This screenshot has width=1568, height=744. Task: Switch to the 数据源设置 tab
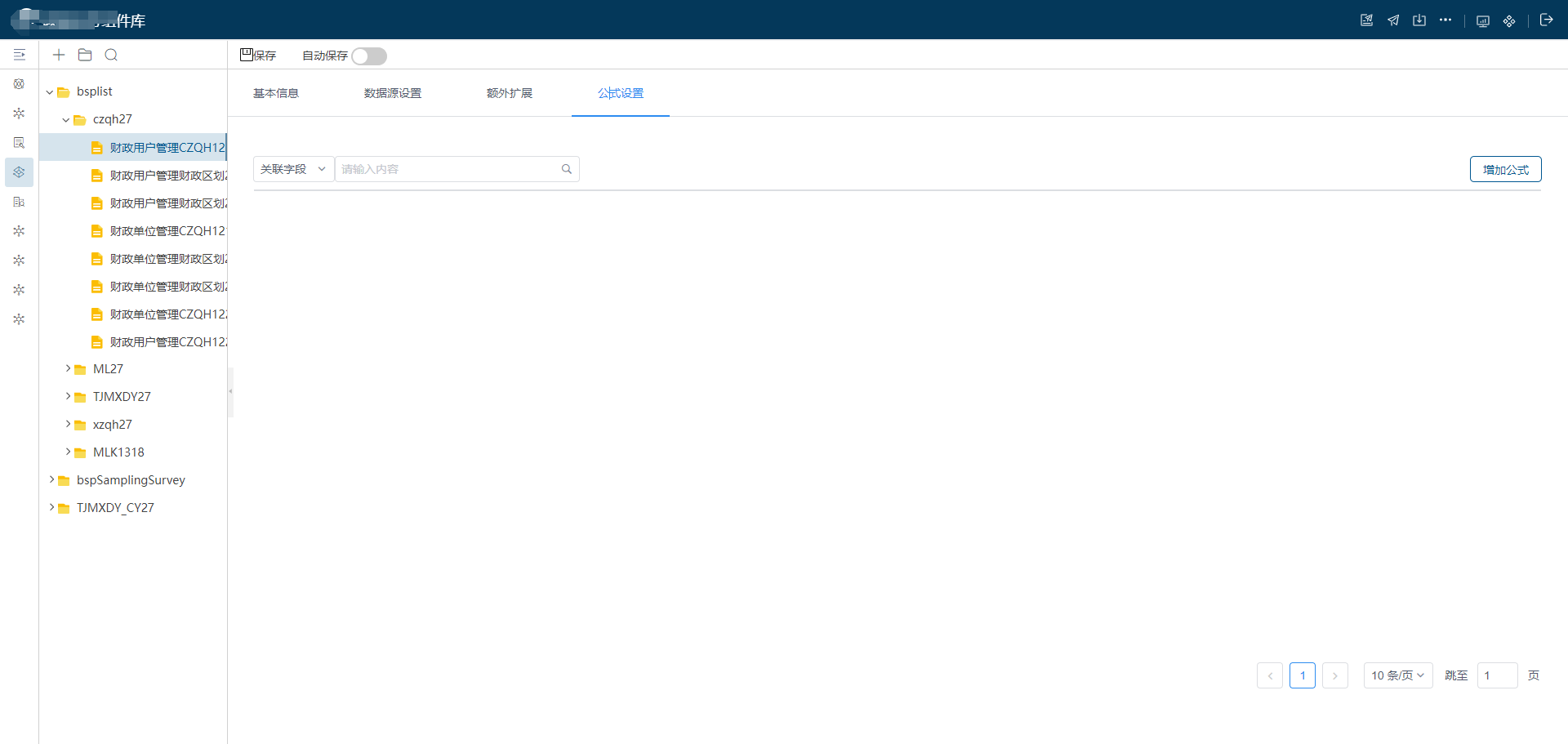click(x=393, y=93)
